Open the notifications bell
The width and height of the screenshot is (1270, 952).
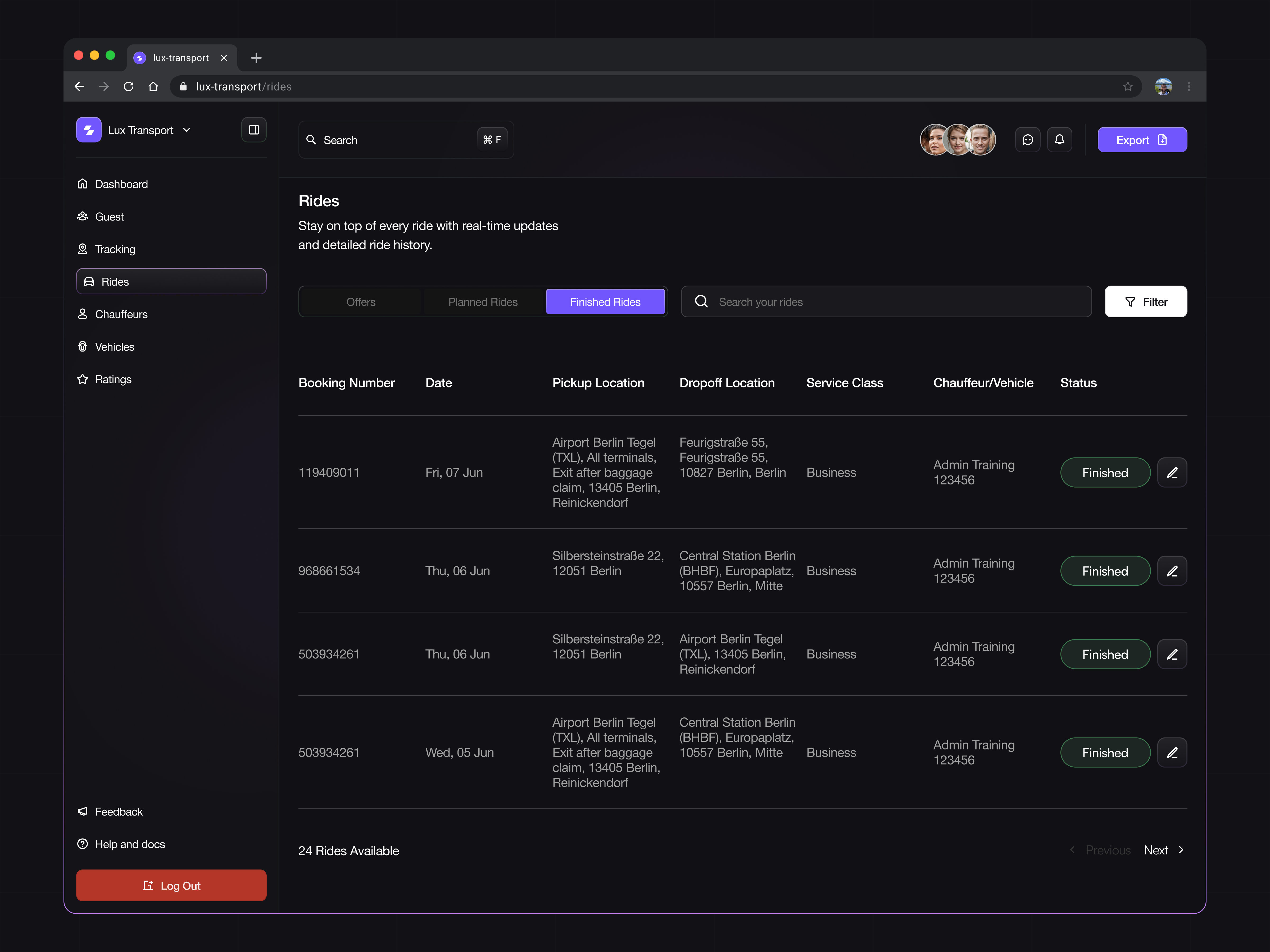tap(1059, 139)
